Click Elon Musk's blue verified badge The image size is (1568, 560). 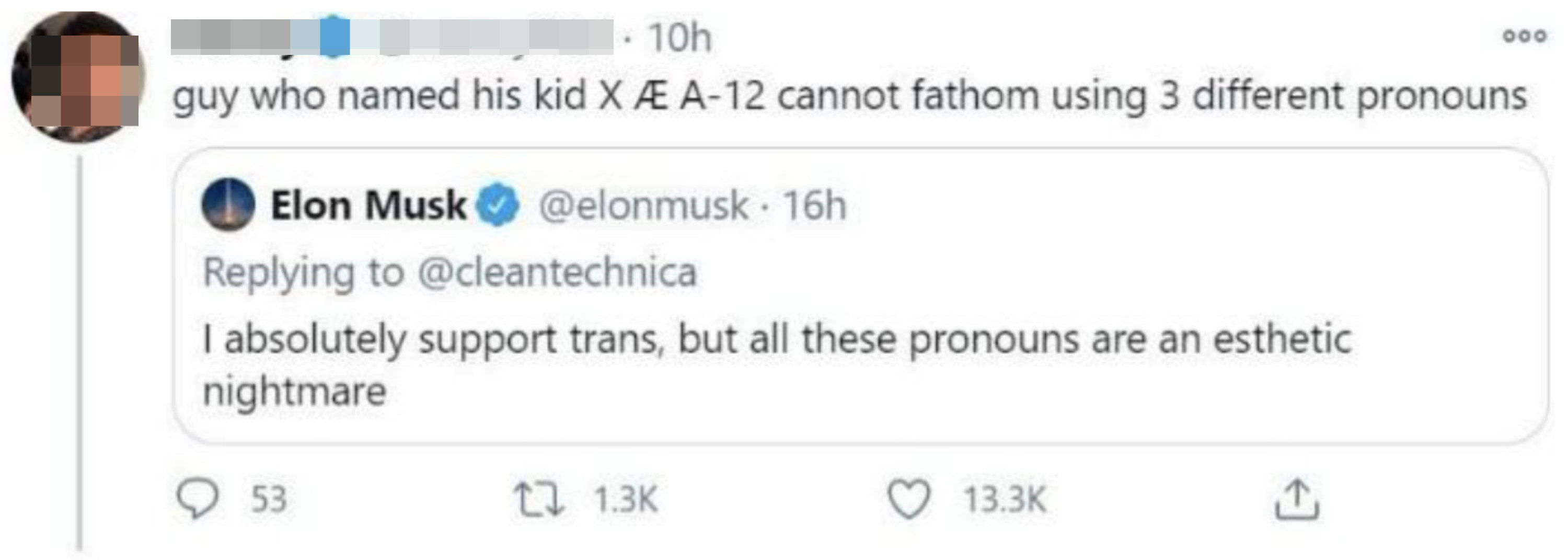point(498,205)
